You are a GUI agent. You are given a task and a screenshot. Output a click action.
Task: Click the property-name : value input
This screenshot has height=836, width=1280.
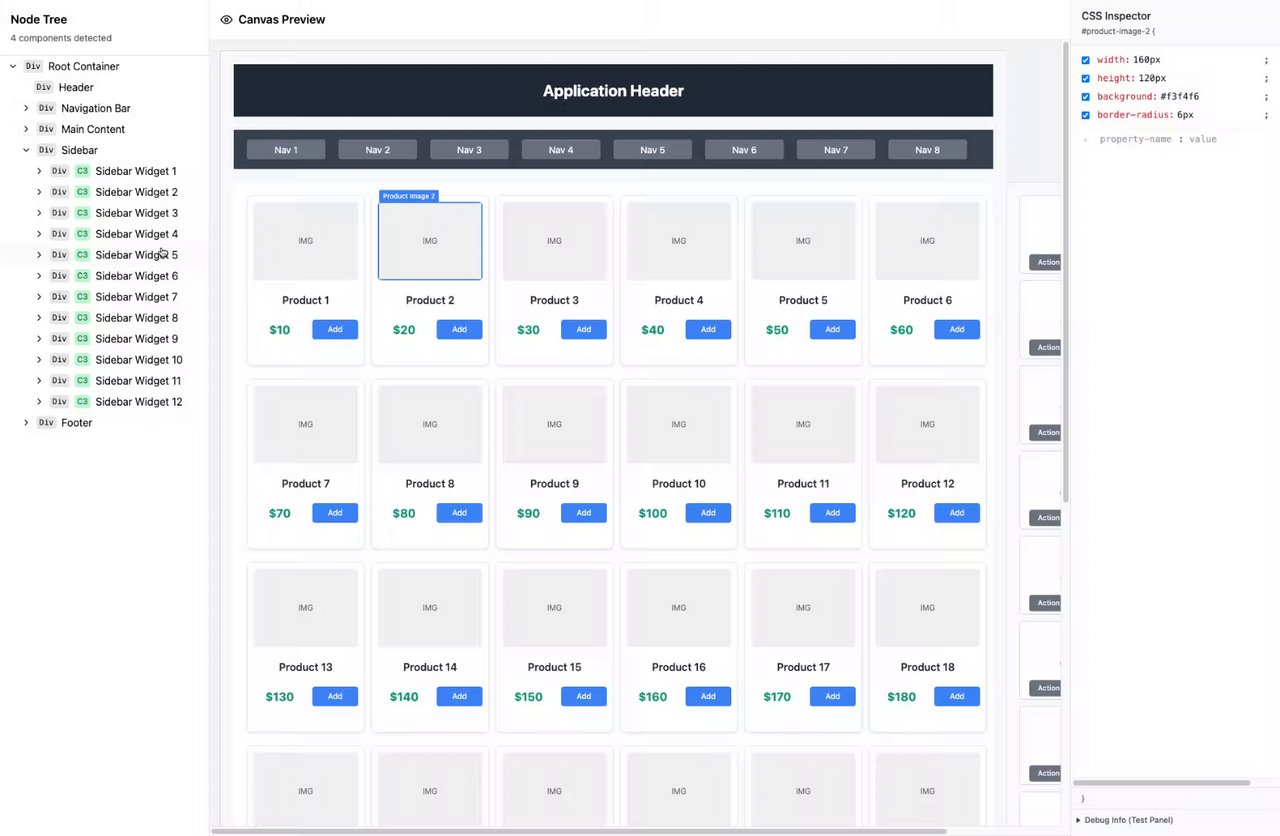(1158, 140)
